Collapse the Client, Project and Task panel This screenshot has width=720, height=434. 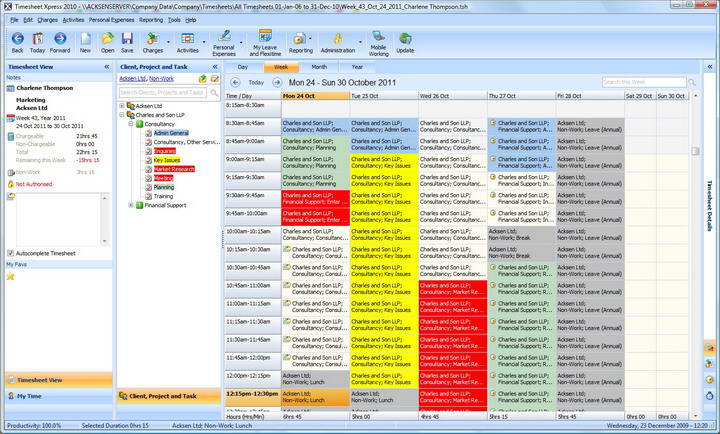click(215, 67)
